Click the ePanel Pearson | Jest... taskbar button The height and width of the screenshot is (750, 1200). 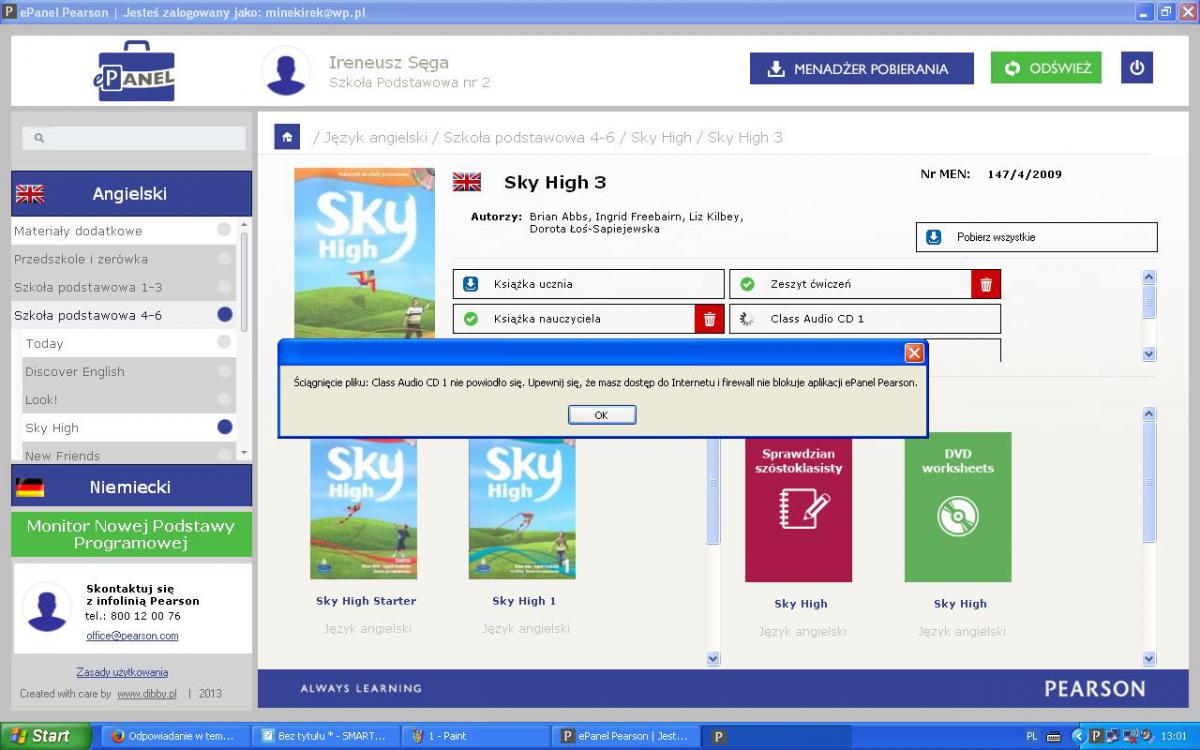[624, 736]
